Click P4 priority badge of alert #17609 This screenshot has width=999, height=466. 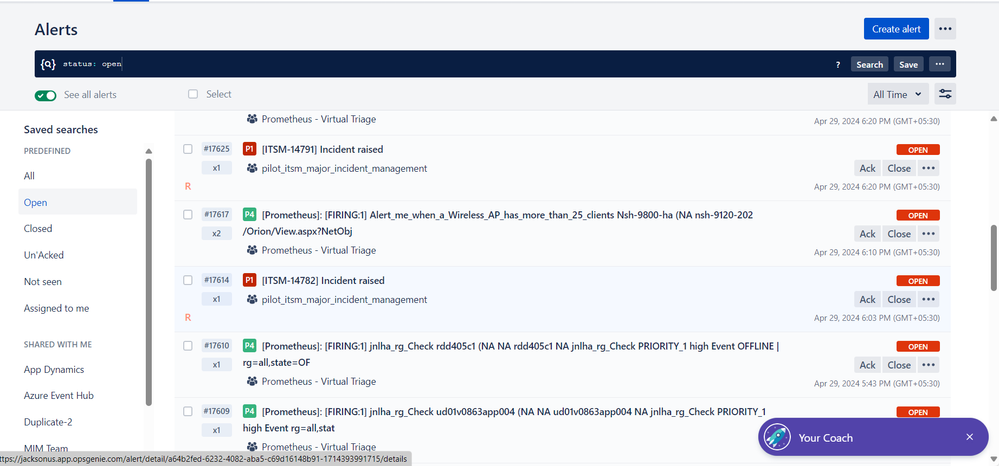pos(249,411)
